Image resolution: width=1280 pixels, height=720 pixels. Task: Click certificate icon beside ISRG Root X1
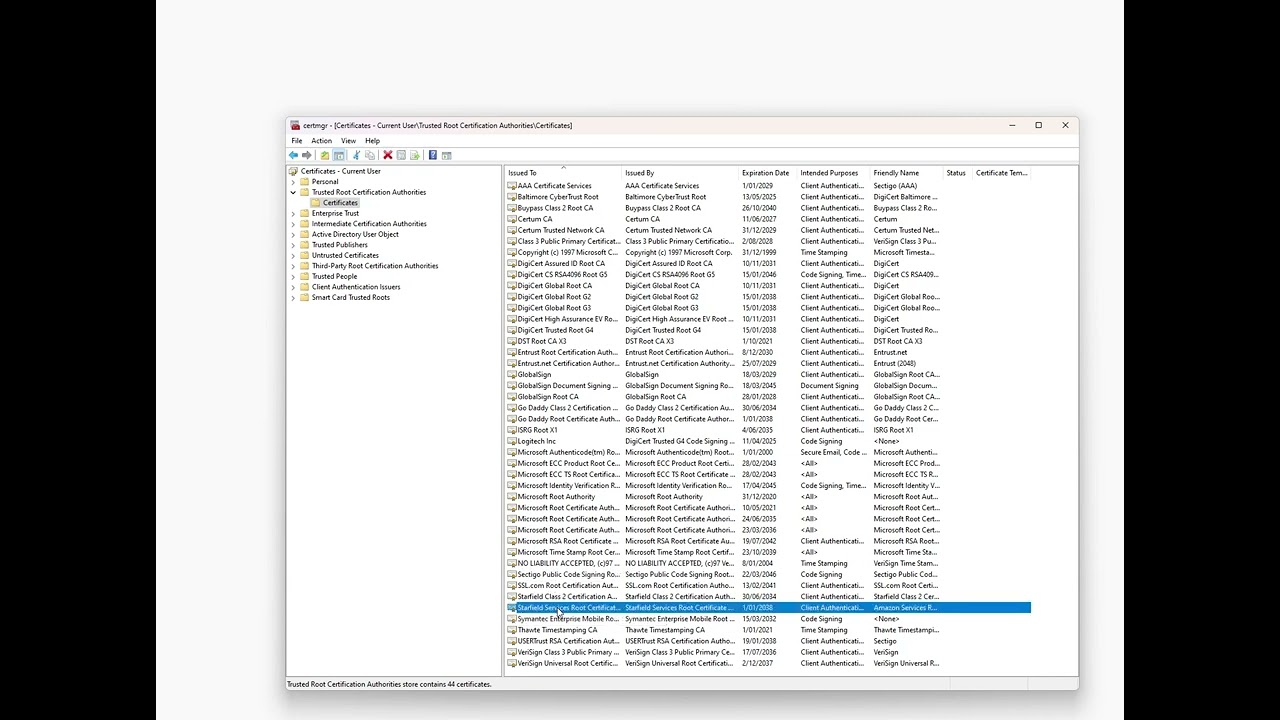tap(512, 430)
